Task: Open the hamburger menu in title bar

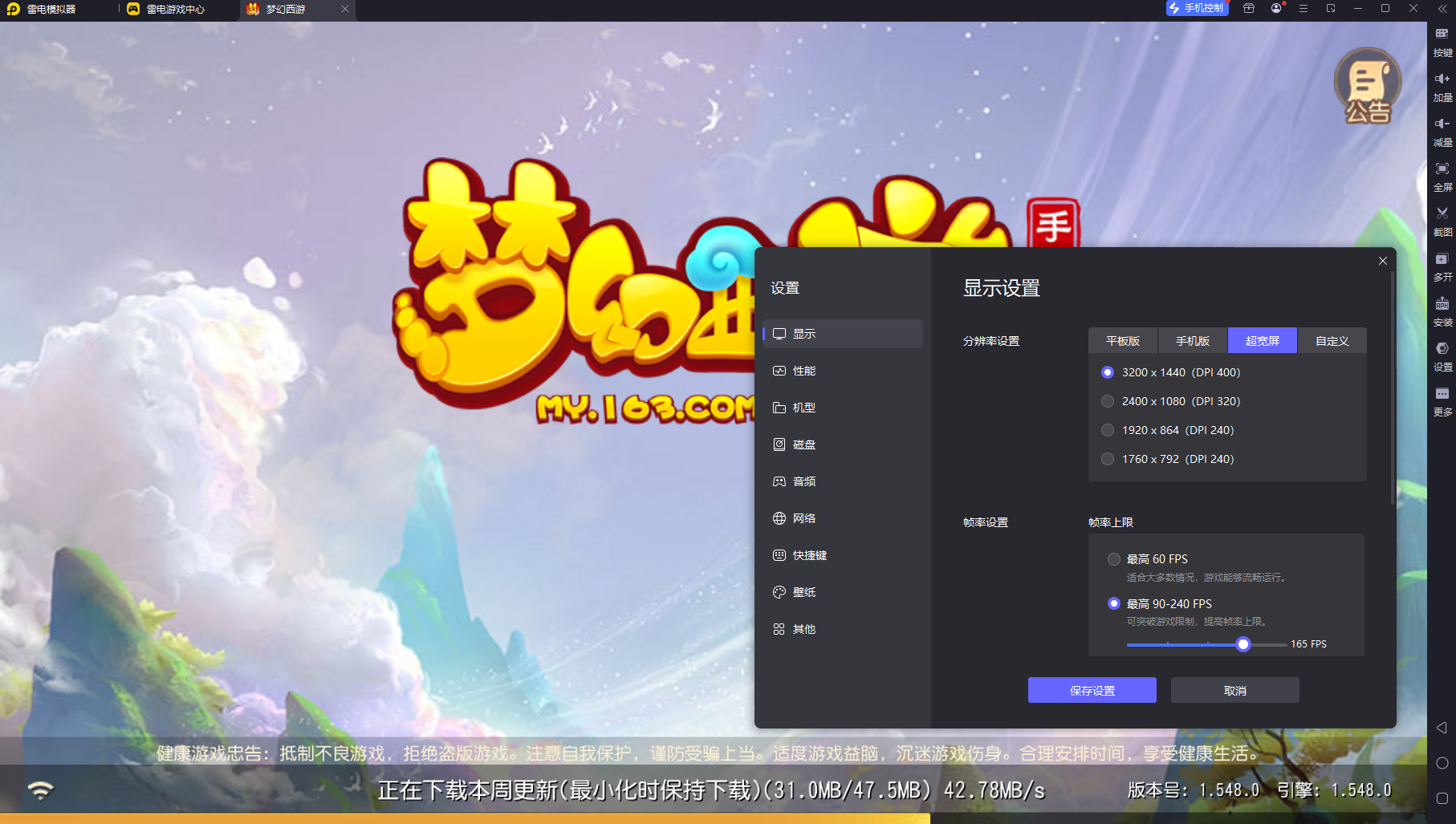Action: pyautogui.click(x=1303, y=8)
